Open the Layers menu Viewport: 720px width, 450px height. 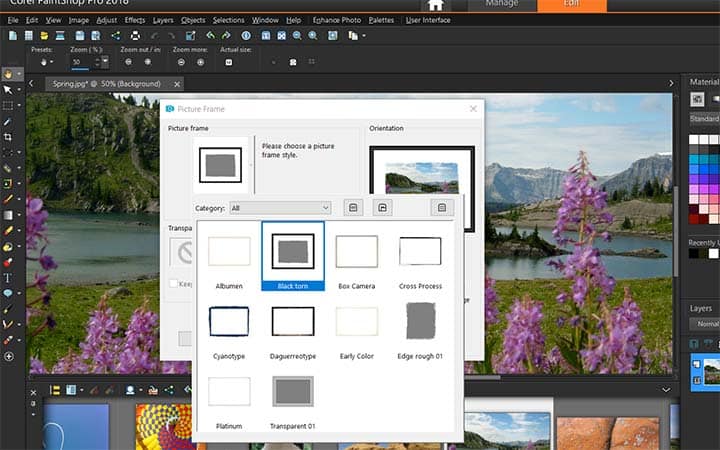tap(163, 20)
